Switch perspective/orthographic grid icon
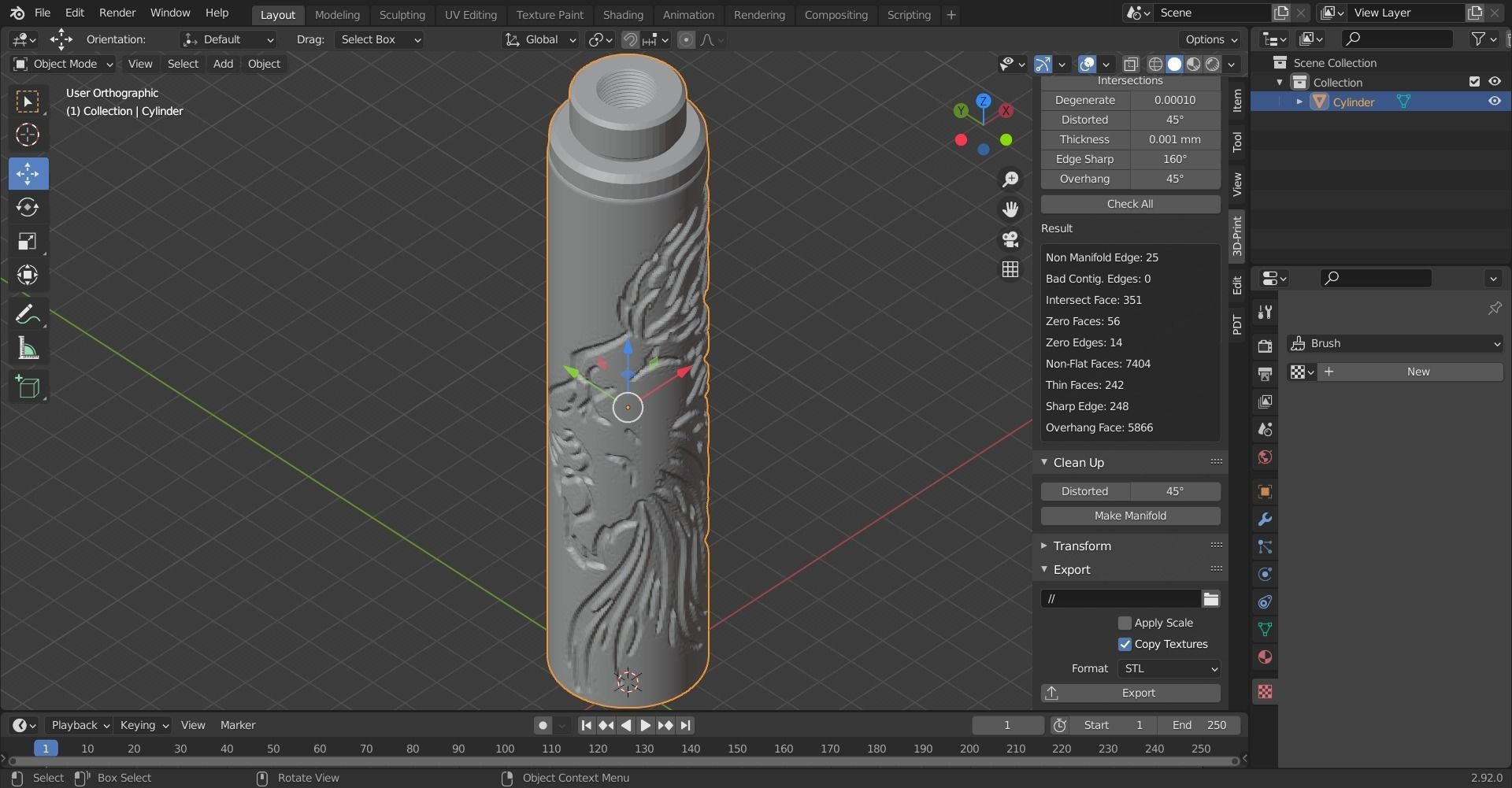The image size is (1512, 788). click(1010, 269)
